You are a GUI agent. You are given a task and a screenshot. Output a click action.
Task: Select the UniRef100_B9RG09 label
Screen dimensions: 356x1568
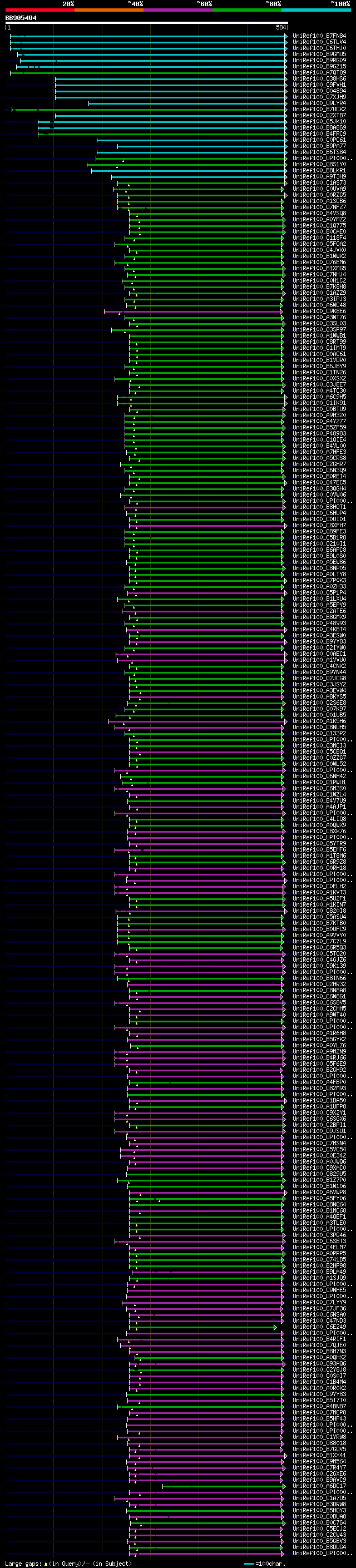click(x=319, y=60)
